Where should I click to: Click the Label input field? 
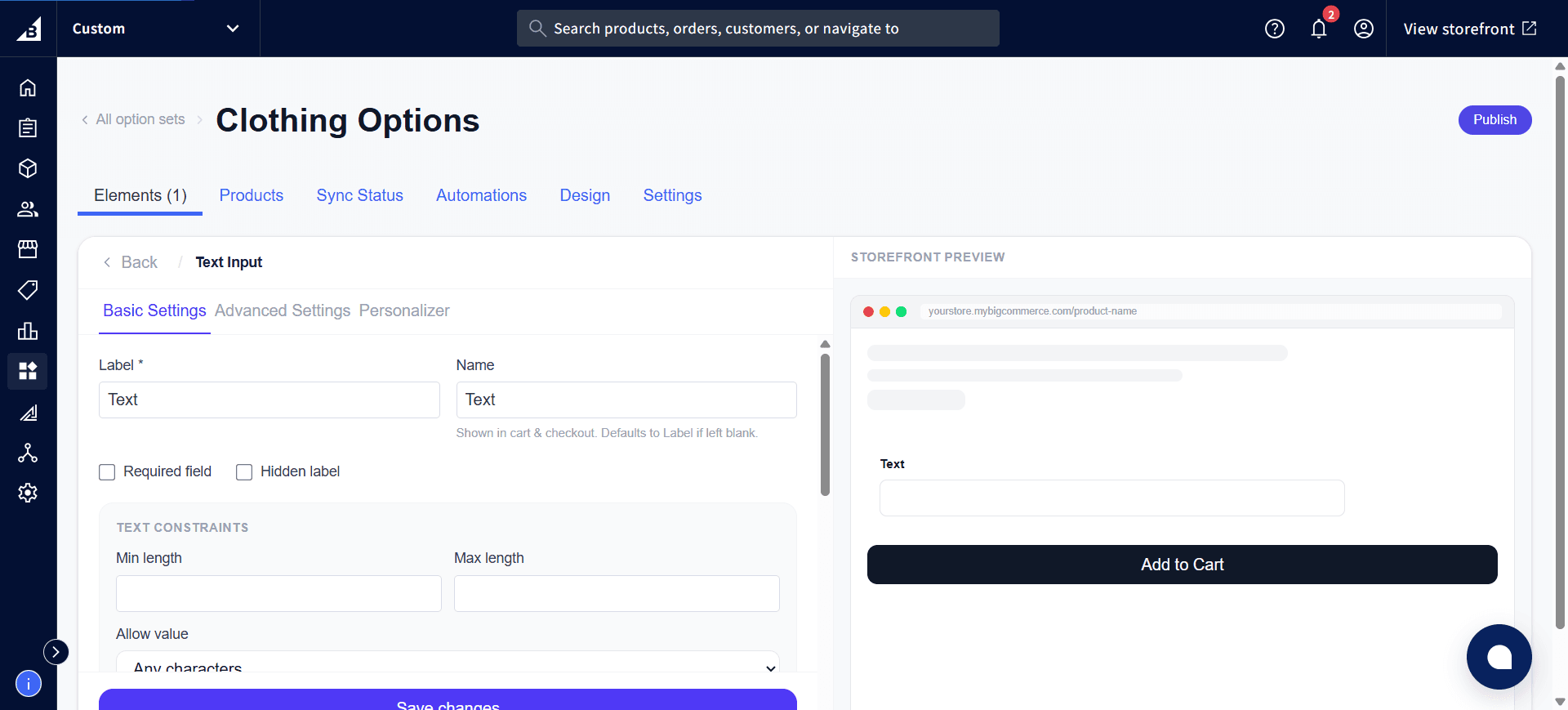pos(269,400)
